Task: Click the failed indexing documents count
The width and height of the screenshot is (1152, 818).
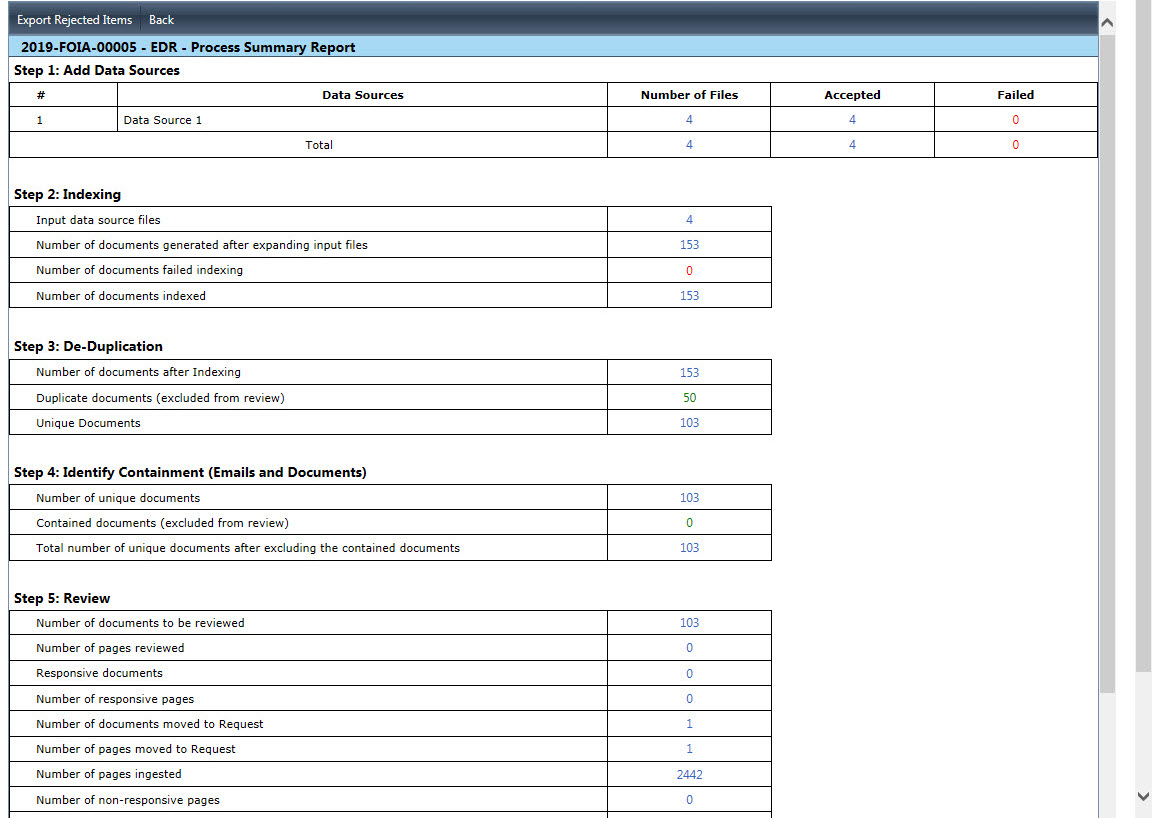Action: (689, 271)
